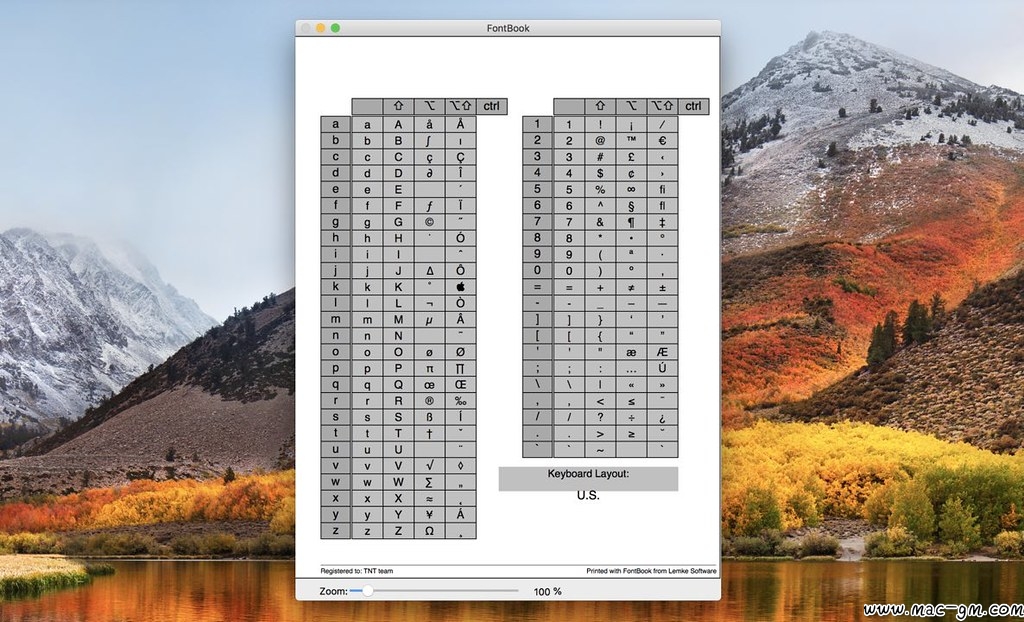This screenshot has height=622, width=1024.
Task: Select the uppercase Ç cedilla cell
Action: click(x=461, y=157)
